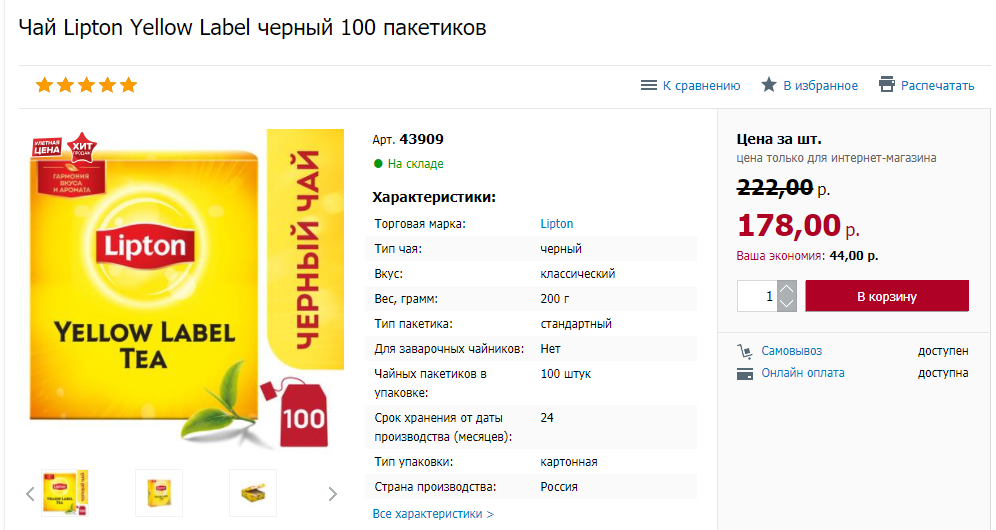
Task: Decrease product quantity by one
Action: point(787,303)
